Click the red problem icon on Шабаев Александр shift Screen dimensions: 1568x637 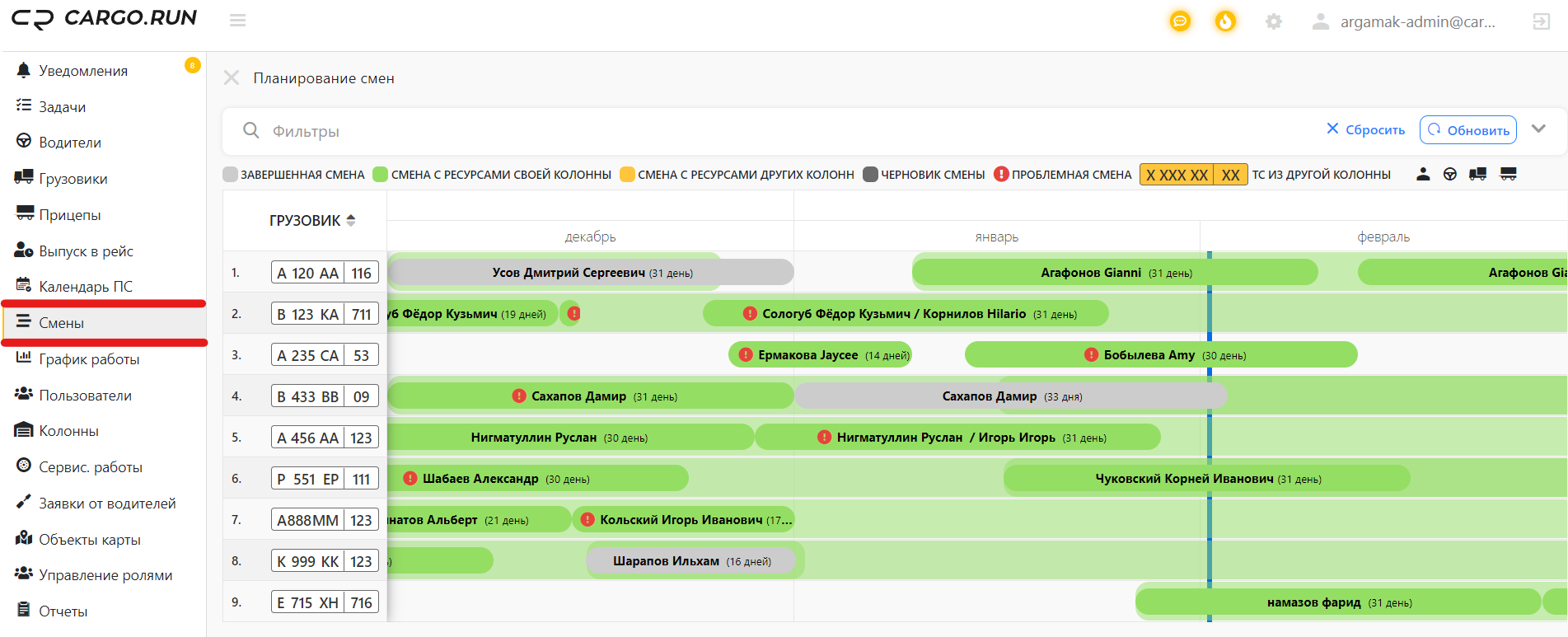(x=410, y=478)
